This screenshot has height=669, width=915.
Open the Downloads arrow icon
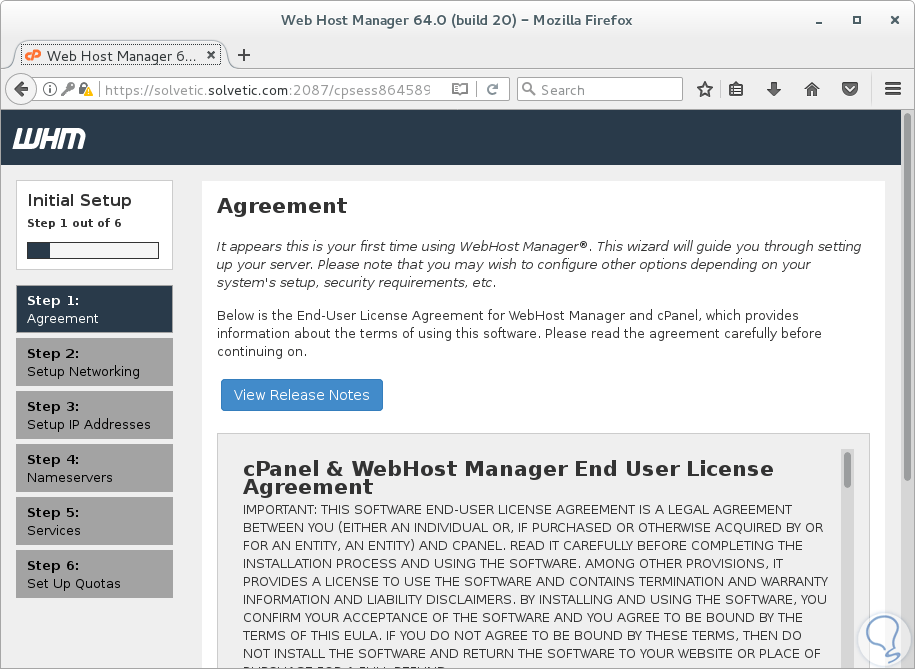pyautogui.click(x=774, y=89)
